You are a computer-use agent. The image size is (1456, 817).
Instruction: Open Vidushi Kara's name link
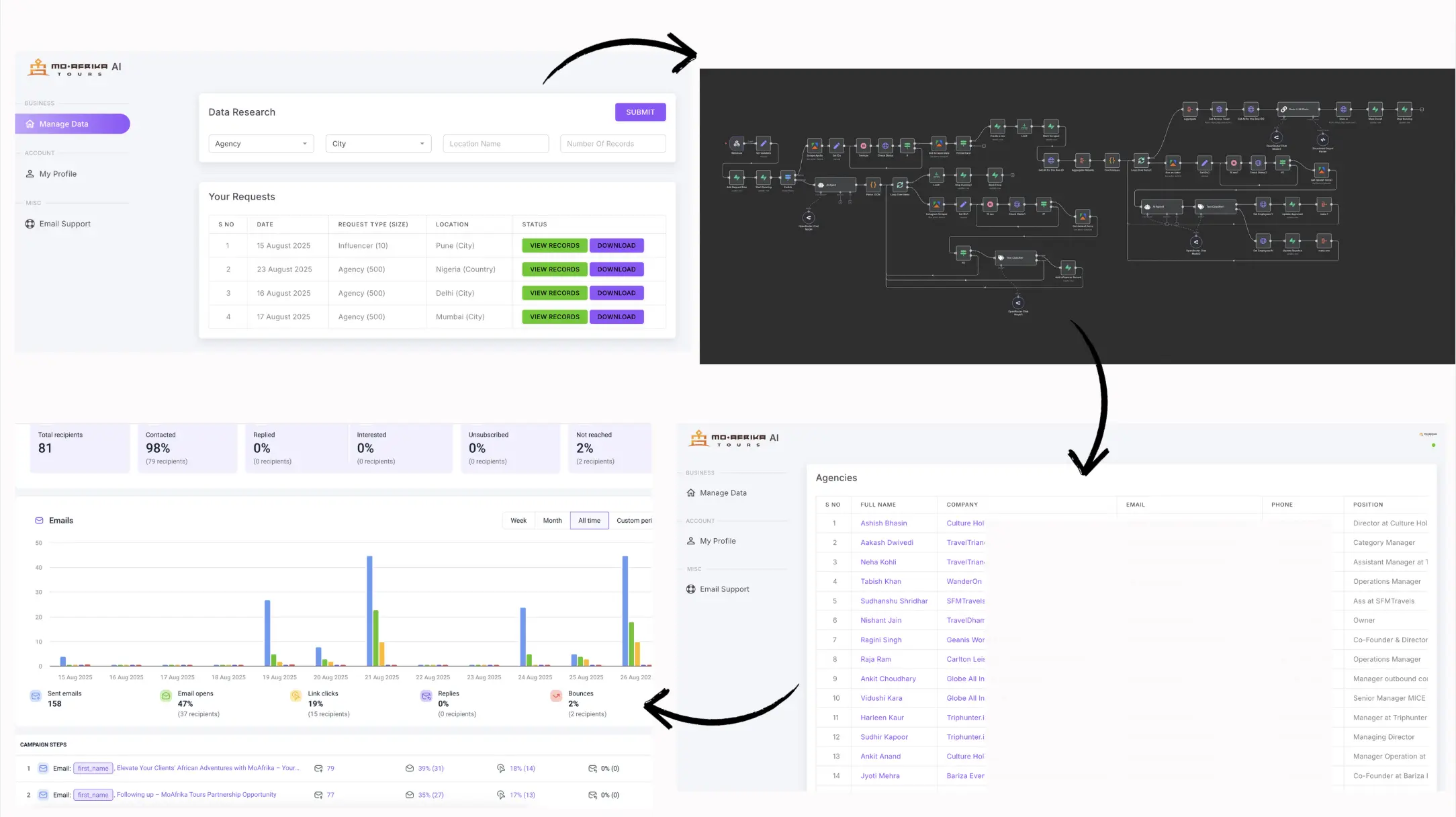[x=881, y=699]
